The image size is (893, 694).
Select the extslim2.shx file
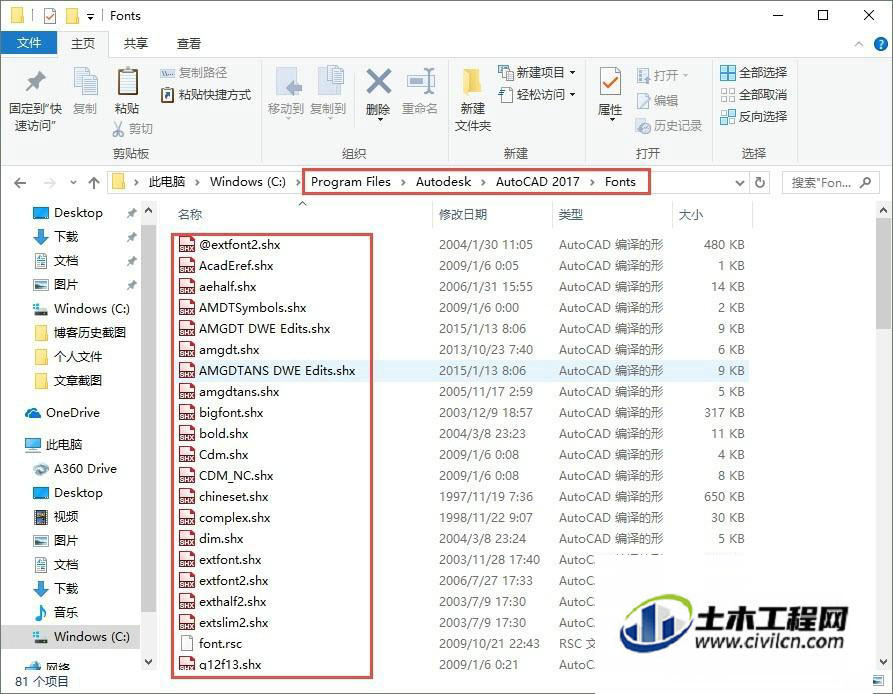coord(234,623)
